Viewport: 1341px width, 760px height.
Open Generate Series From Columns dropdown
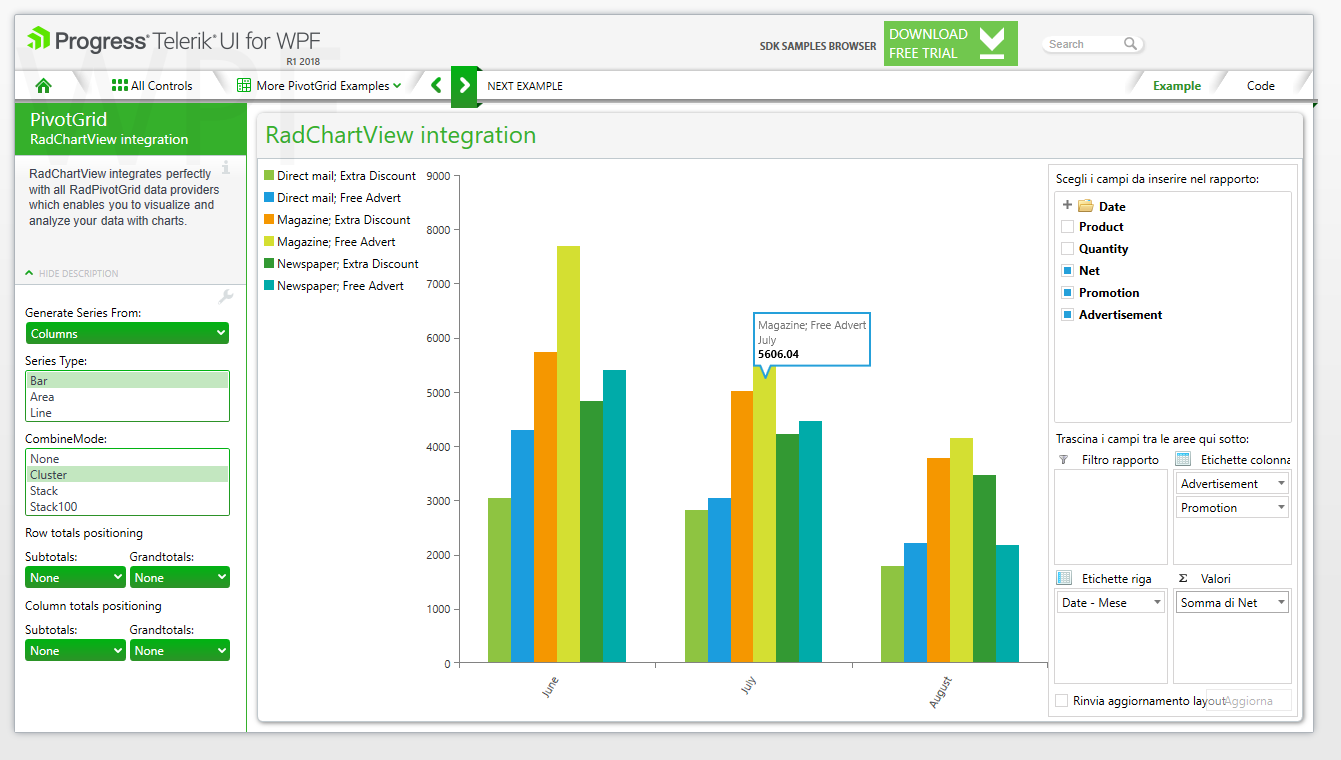point(127,333)
